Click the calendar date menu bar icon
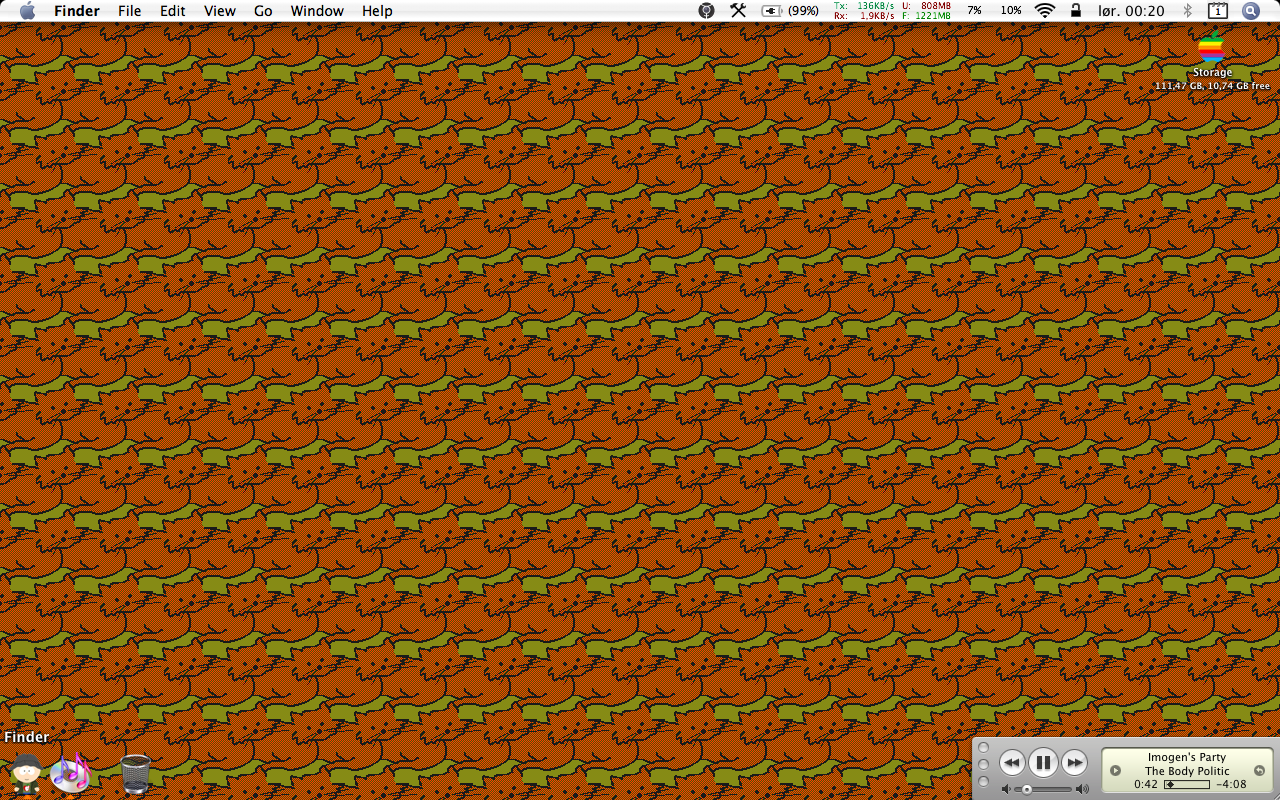 [1218, 11]
